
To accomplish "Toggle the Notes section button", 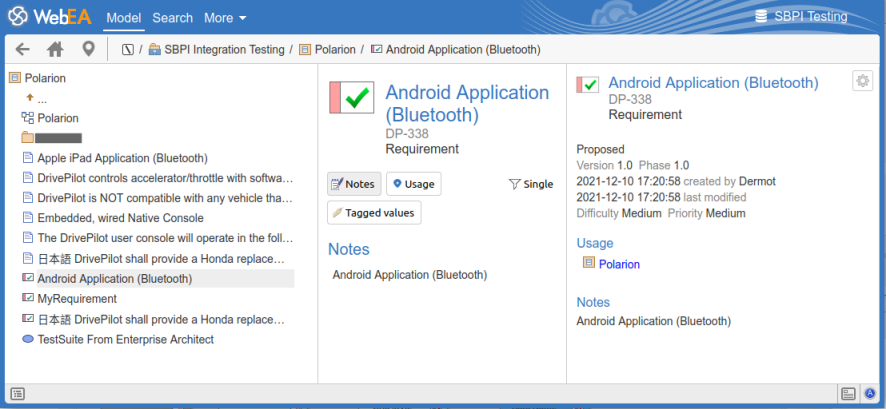I will pyautogui.click(x=354, y=184).
